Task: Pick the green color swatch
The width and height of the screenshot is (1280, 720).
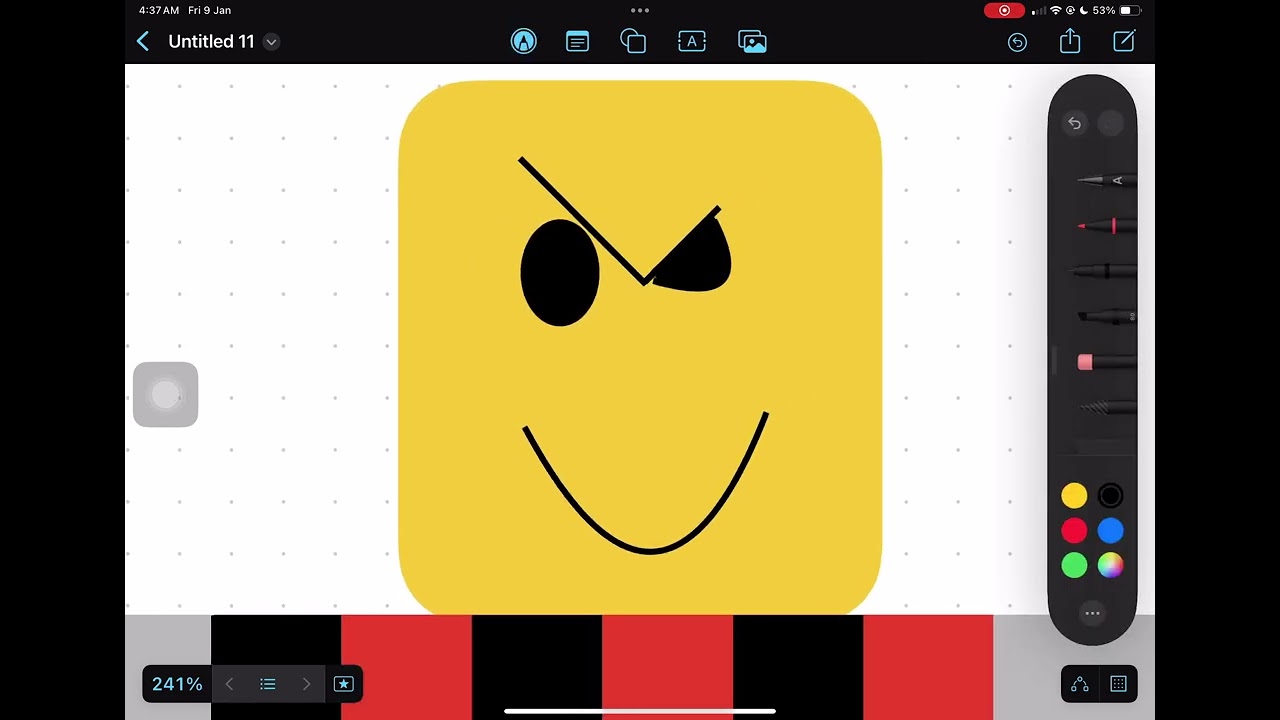Action: pyautogui.click(x=1074, y=566)
